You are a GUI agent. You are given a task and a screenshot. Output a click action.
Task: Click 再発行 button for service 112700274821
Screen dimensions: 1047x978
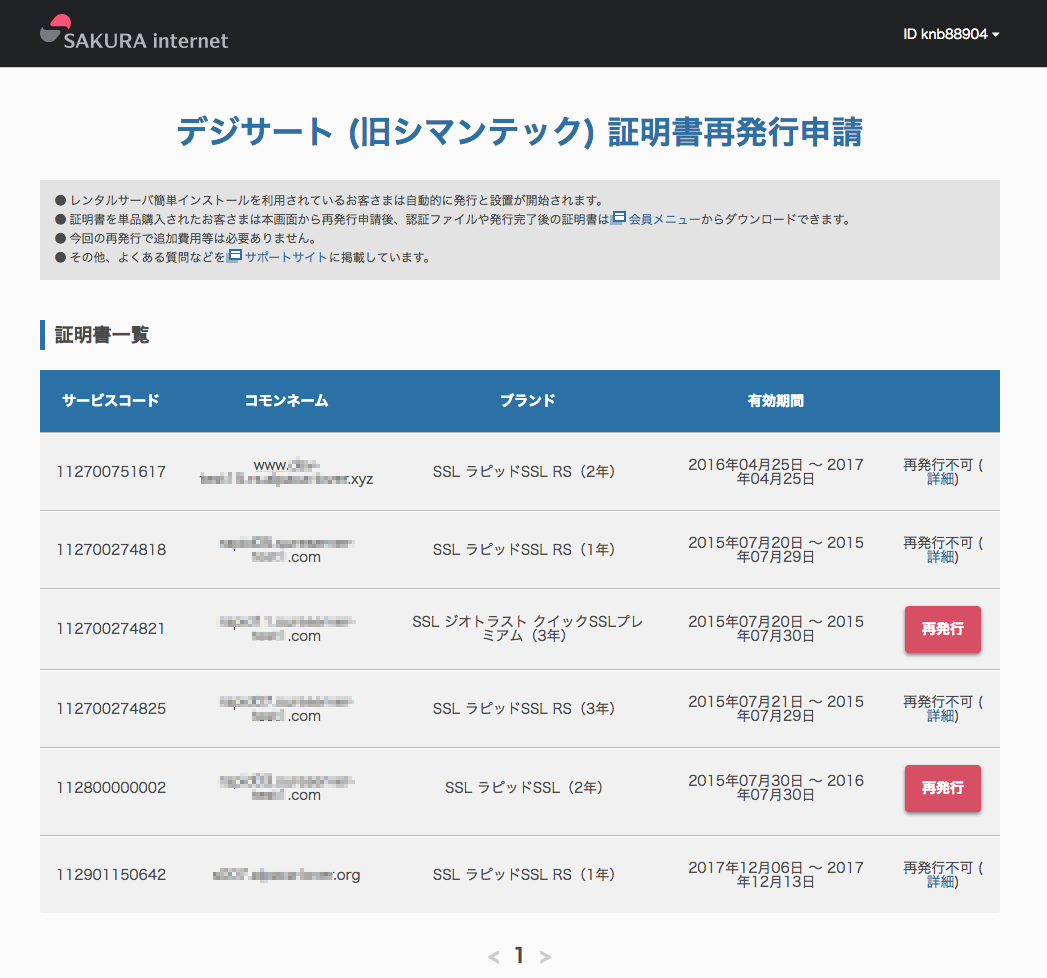pos(942,629)
